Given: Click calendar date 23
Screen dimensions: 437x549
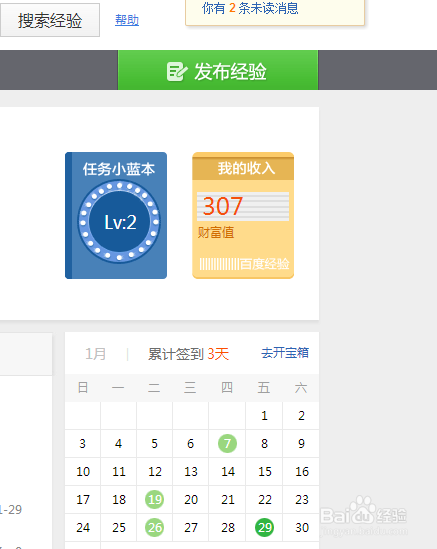Looking at the screenshot, I should tap(301, 500).
